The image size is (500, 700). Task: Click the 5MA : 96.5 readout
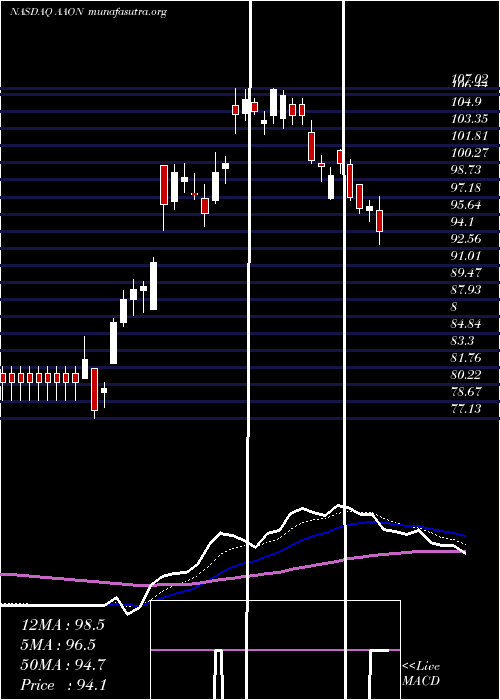click(x=59, y=645)
